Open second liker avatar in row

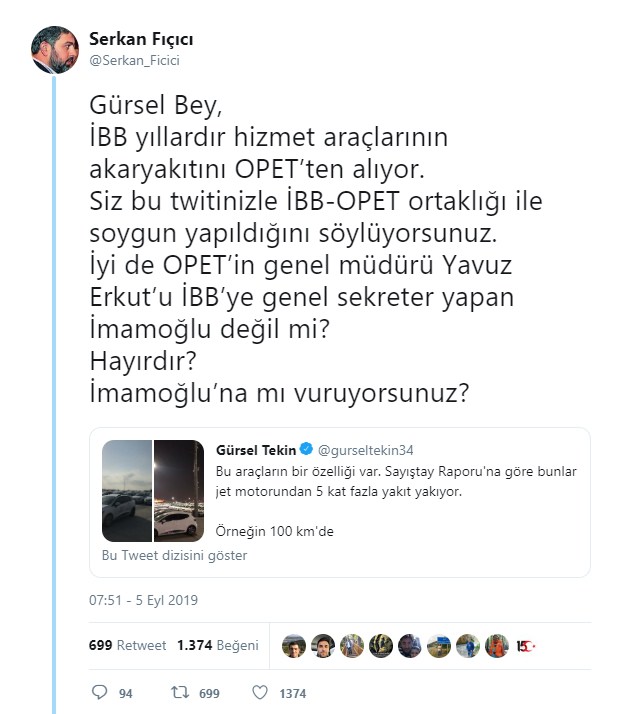point(322,646)
